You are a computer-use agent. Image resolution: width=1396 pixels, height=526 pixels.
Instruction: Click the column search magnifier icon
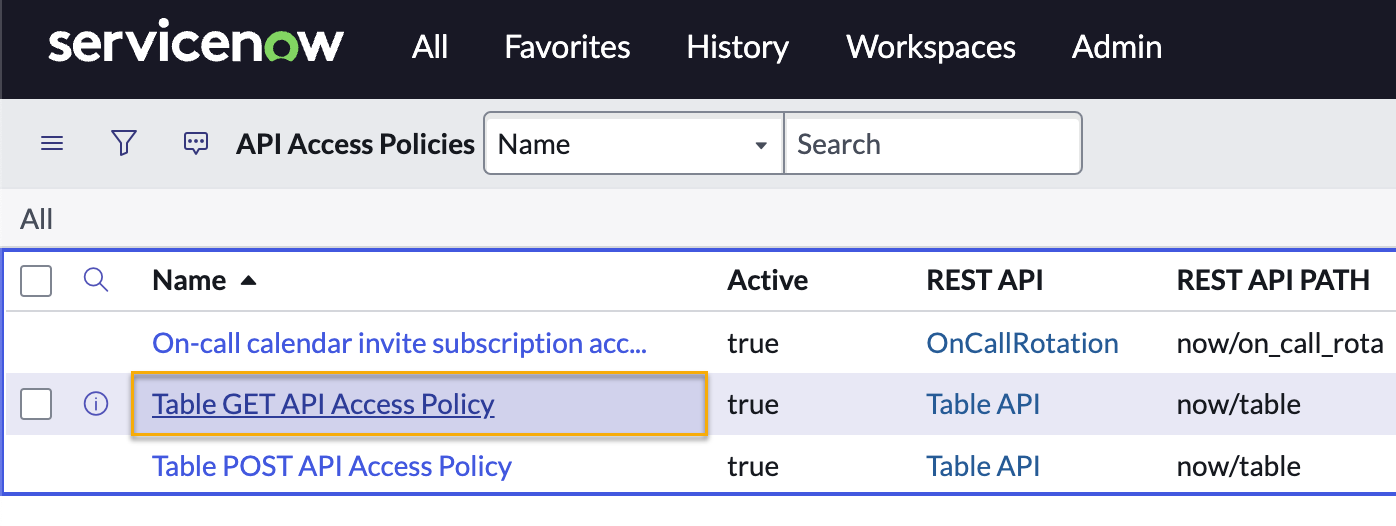pyautogui.click(x=96, y=280)
